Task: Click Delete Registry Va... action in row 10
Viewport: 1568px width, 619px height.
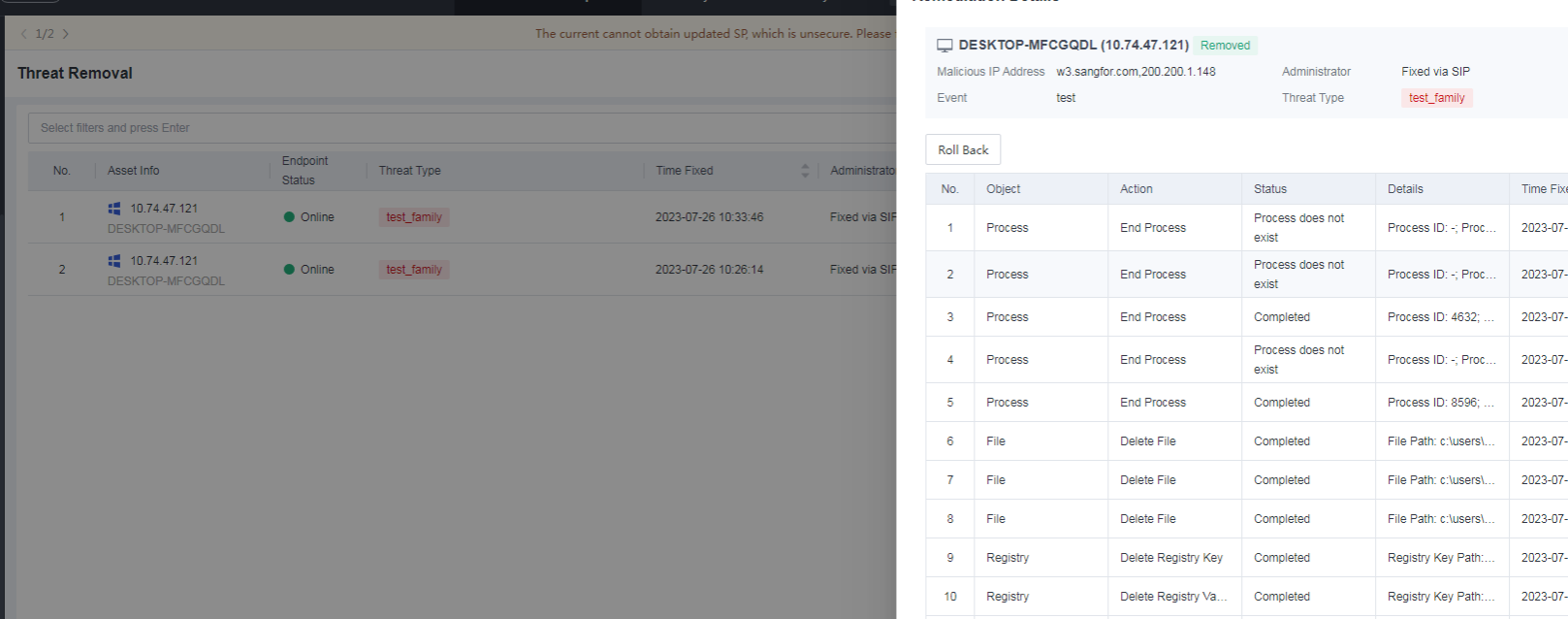Action: [x=1173, y=597]
